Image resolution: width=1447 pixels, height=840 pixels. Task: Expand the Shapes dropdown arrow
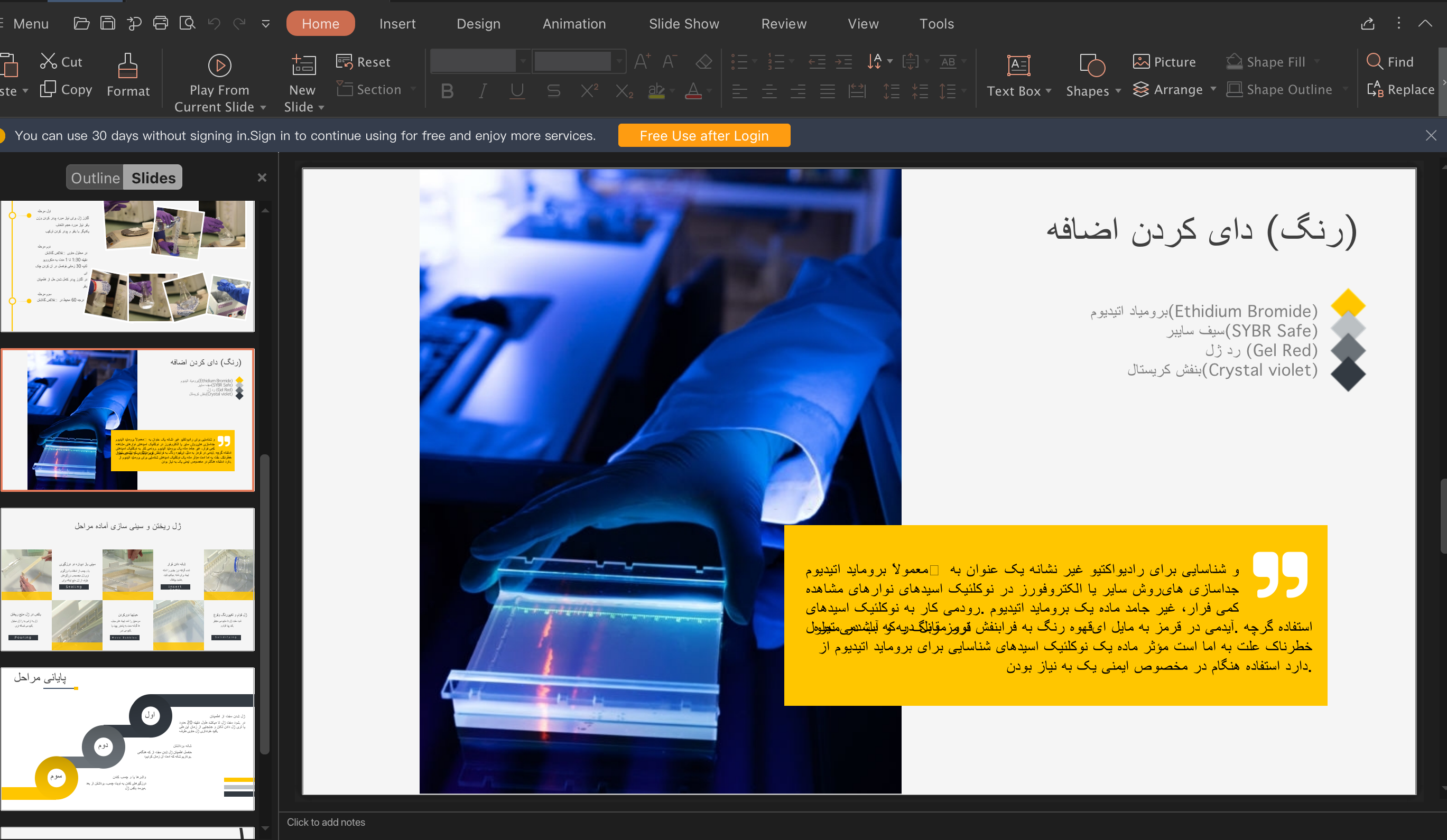[1117, 91]
